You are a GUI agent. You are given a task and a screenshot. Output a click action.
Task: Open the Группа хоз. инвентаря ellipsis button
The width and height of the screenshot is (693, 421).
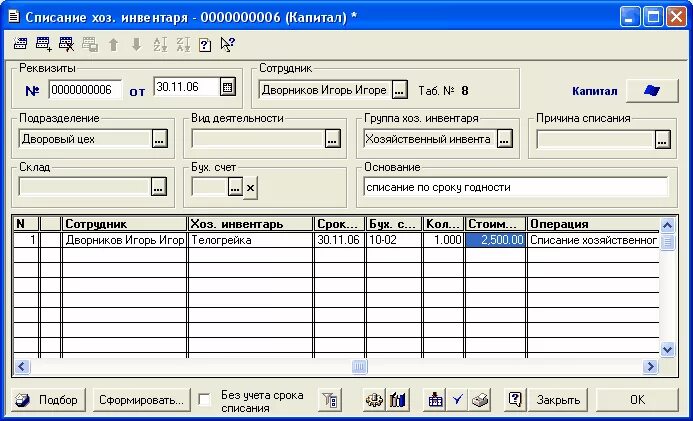505,139
